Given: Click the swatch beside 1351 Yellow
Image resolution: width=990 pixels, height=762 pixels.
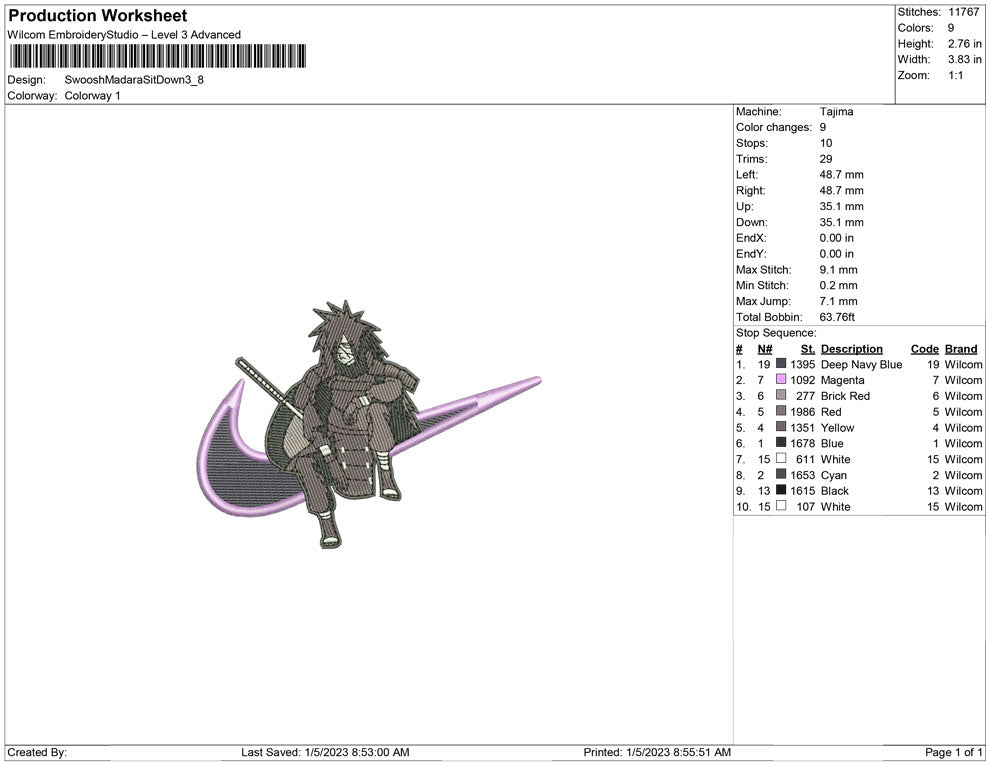Looking at the screenshot, I should [x=781, y=427].
